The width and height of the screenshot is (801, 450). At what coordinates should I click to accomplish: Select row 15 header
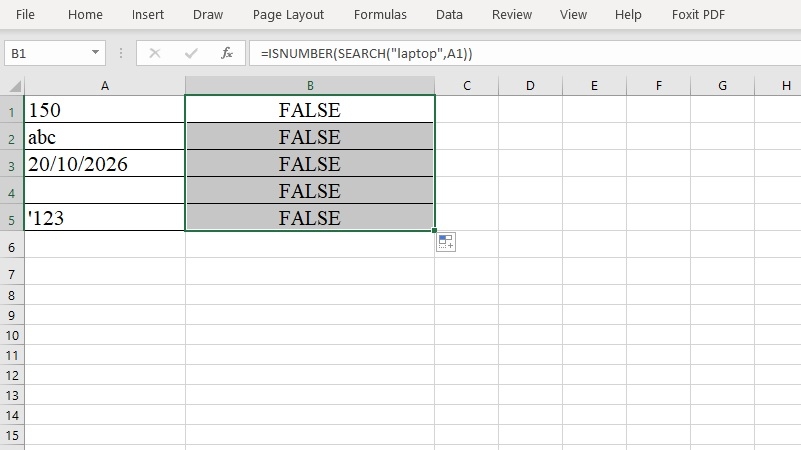click(x=12, y=435)
